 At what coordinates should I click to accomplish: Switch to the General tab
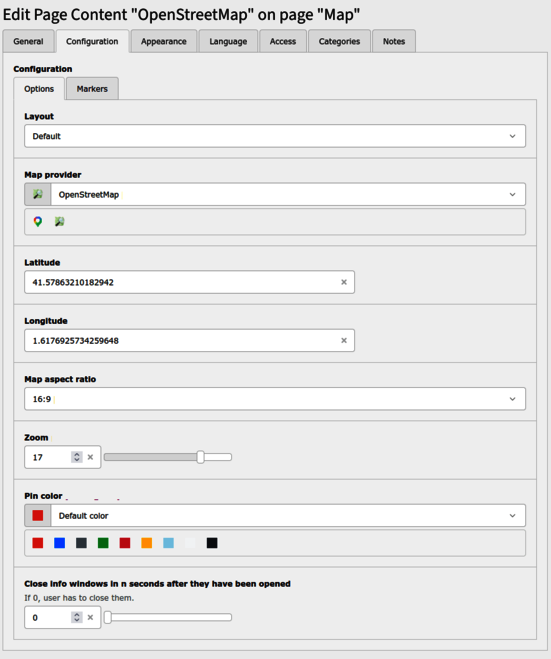28,41
